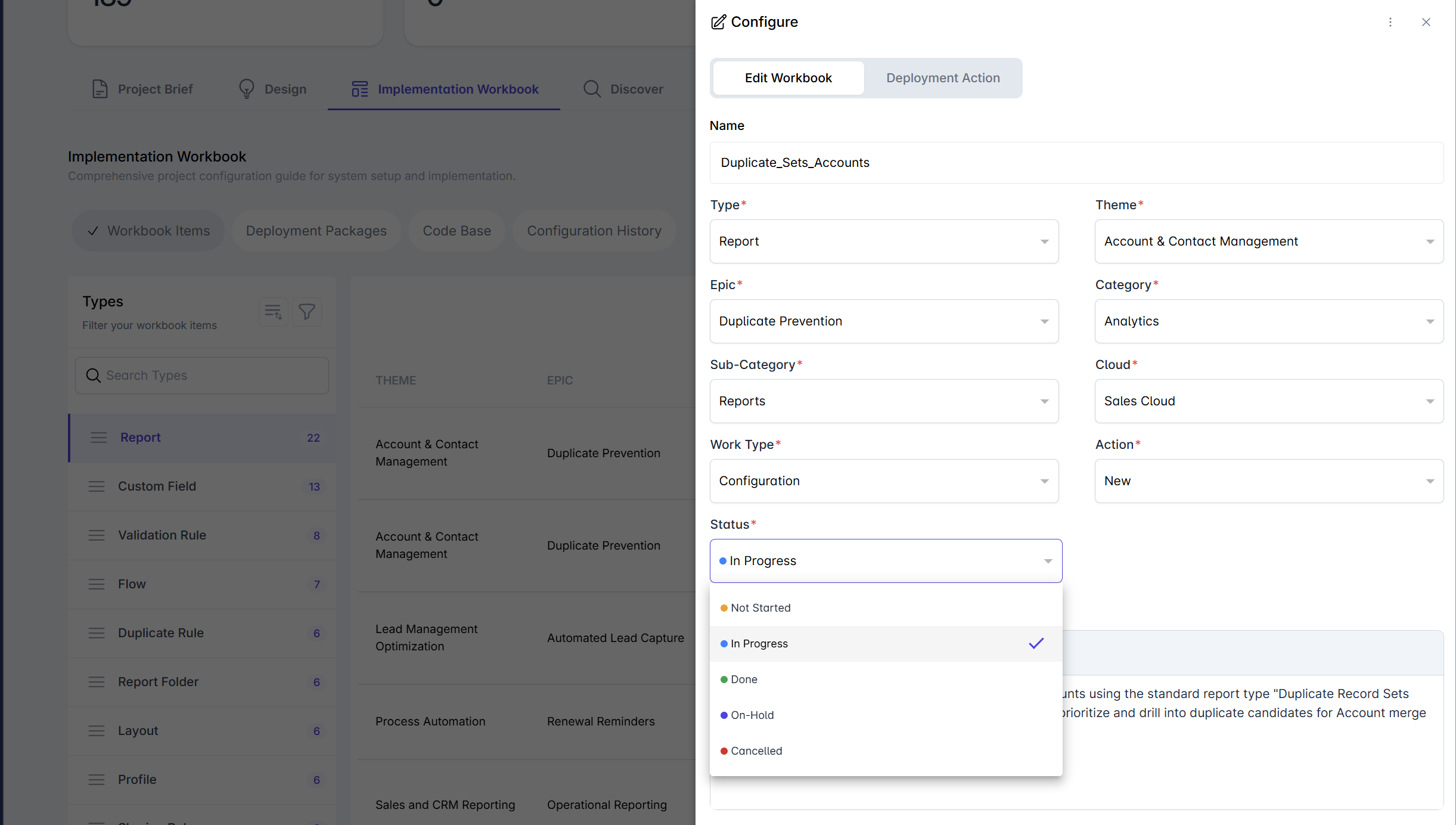Select Done status option
1456x825 pixels.
886,680
